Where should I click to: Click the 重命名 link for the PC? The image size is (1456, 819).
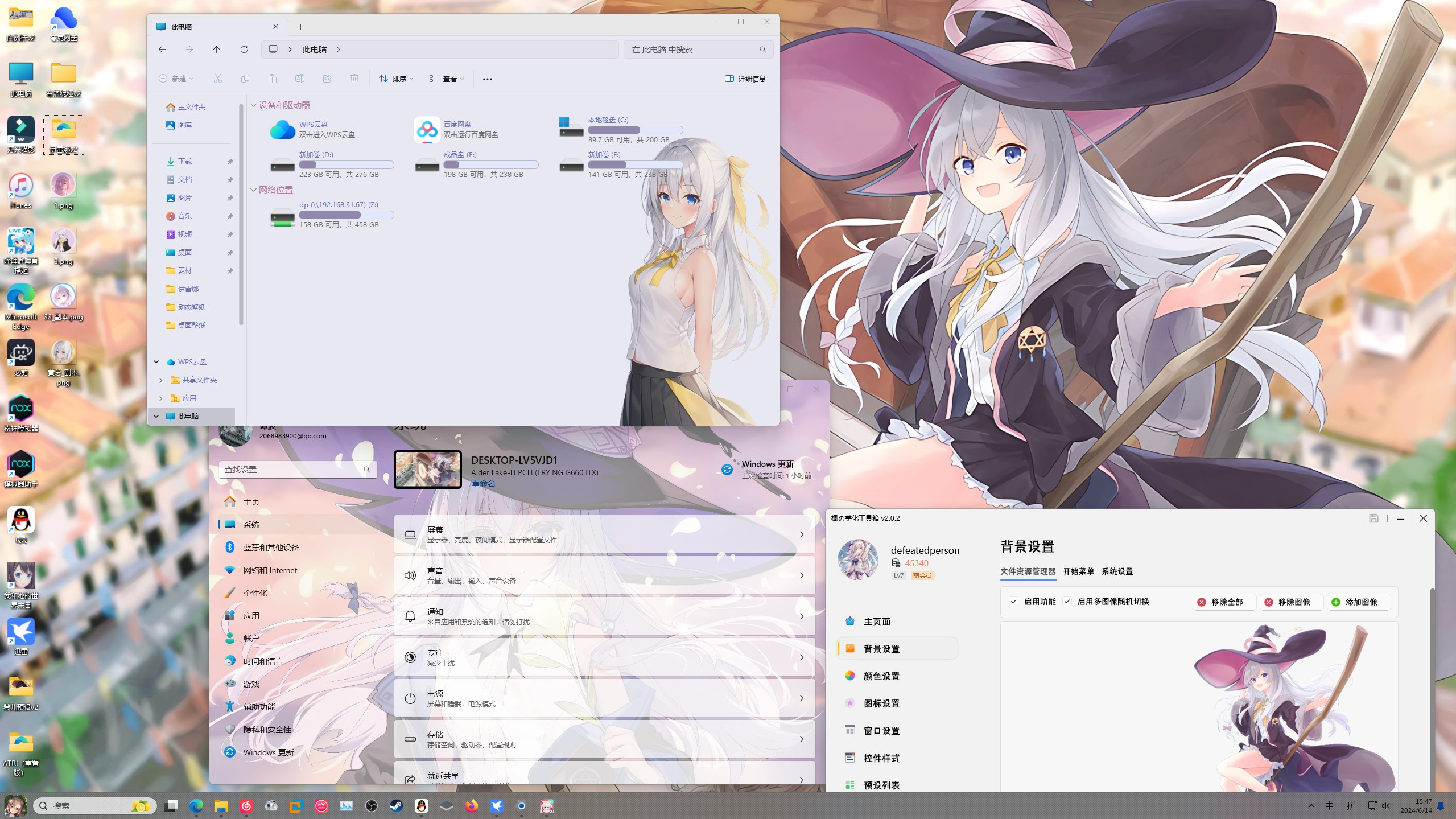pos(483,484)
